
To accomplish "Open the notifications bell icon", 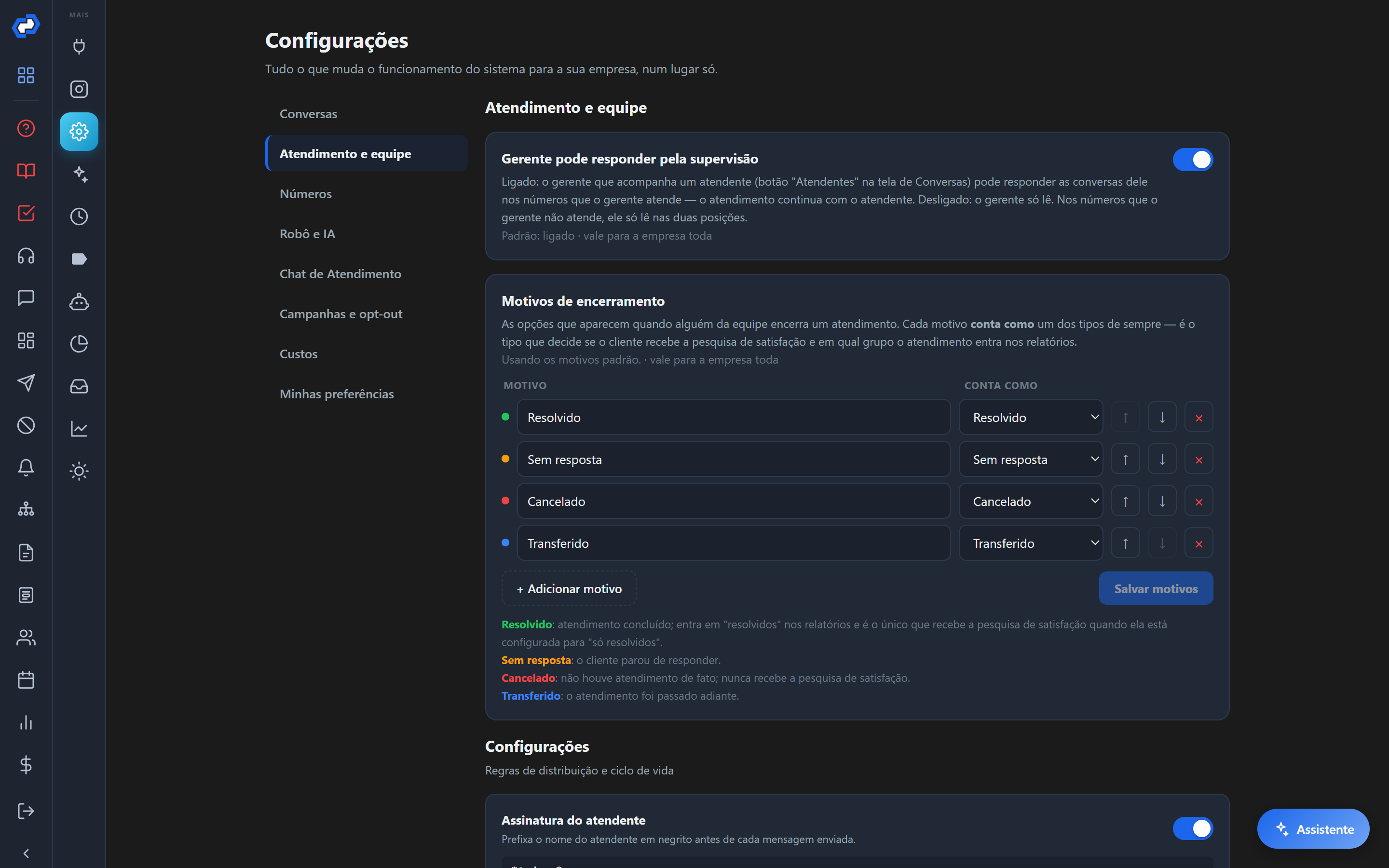I will tap(26, 468).
